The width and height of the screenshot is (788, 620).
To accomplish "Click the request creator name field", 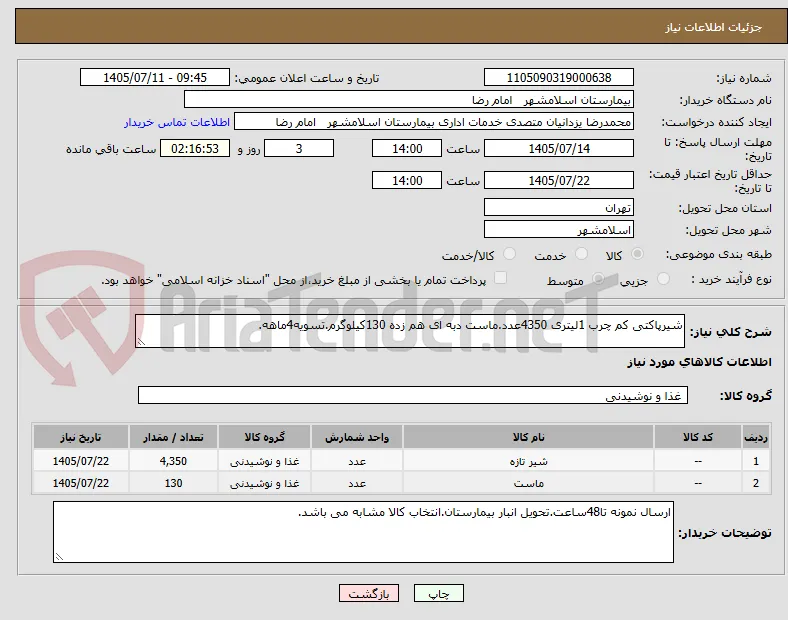I will point(434,122).
